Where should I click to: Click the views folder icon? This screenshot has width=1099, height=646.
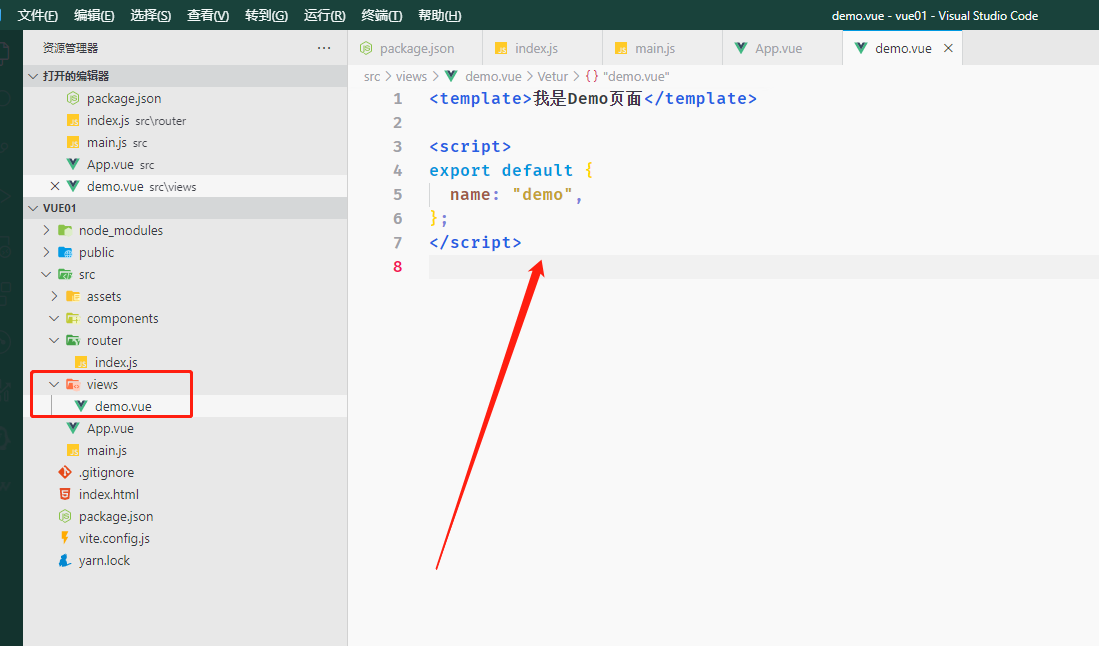73,384
